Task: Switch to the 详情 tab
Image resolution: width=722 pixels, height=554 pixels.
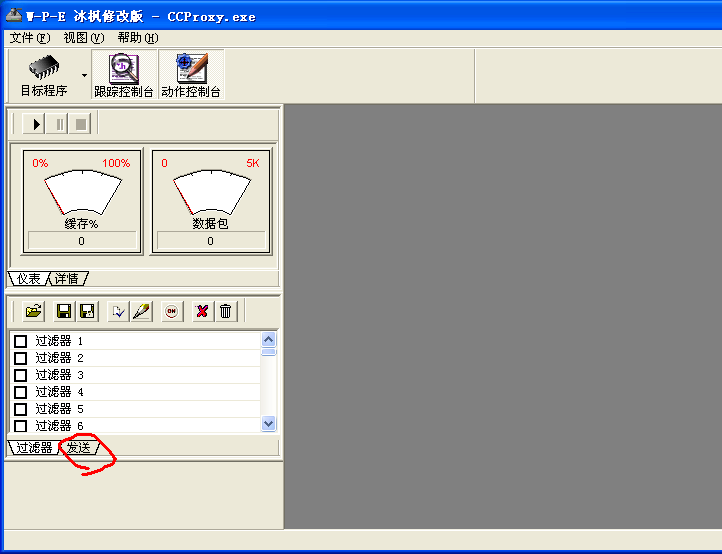Action: 67,279
